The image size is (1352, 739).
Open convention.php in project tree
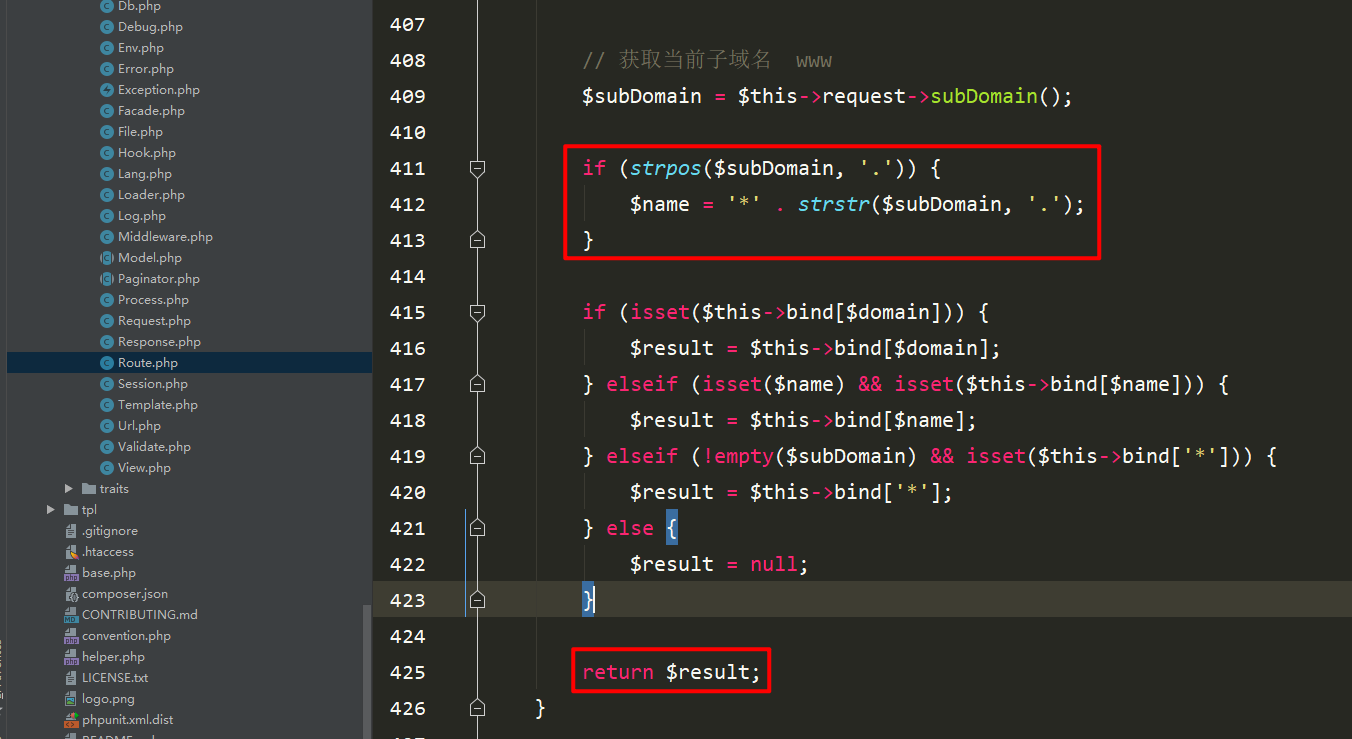coord(126,636)
